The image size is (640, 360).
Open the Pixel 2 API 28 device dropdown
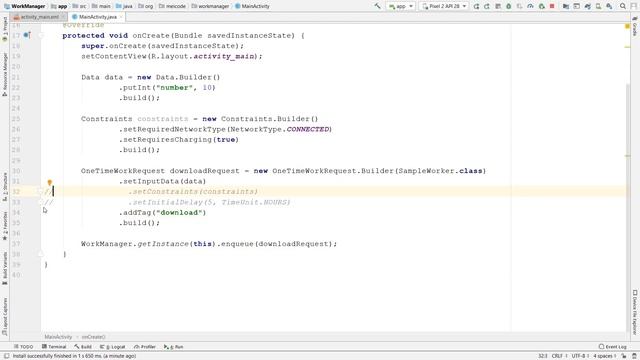click(x=444, y=6)
